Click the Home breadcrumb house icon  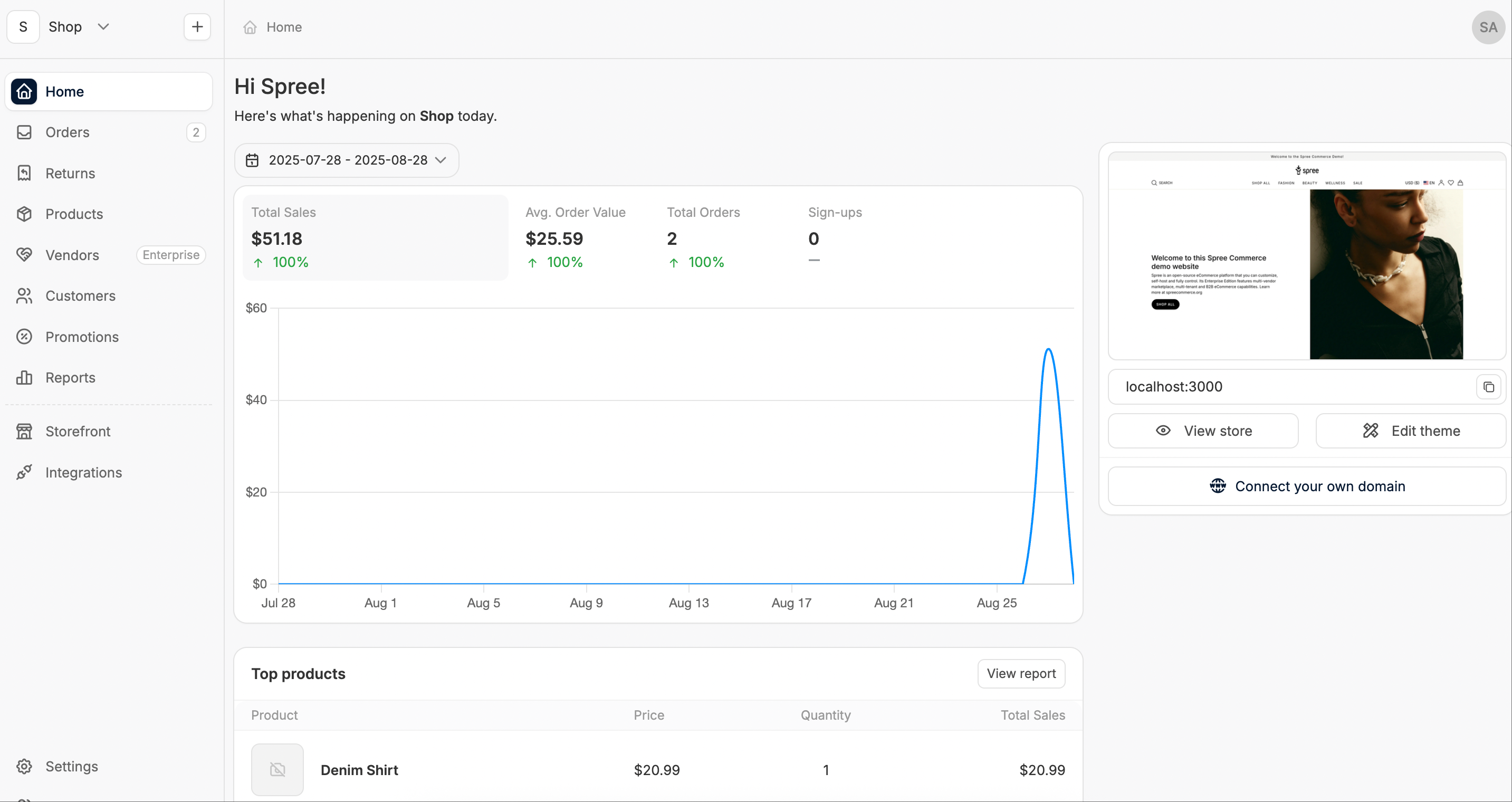point(250,27)
